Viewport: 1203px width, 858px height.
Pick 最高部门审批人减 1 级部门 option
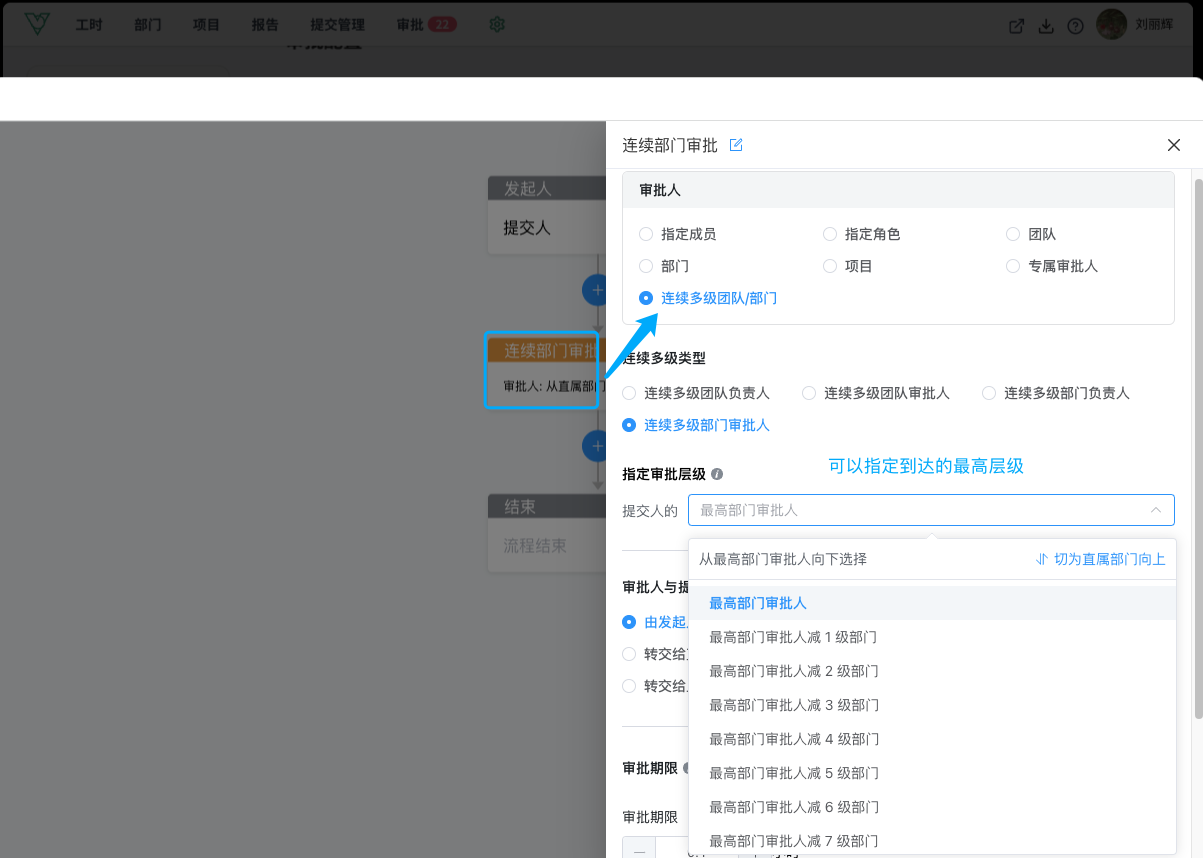click(932, 637)
